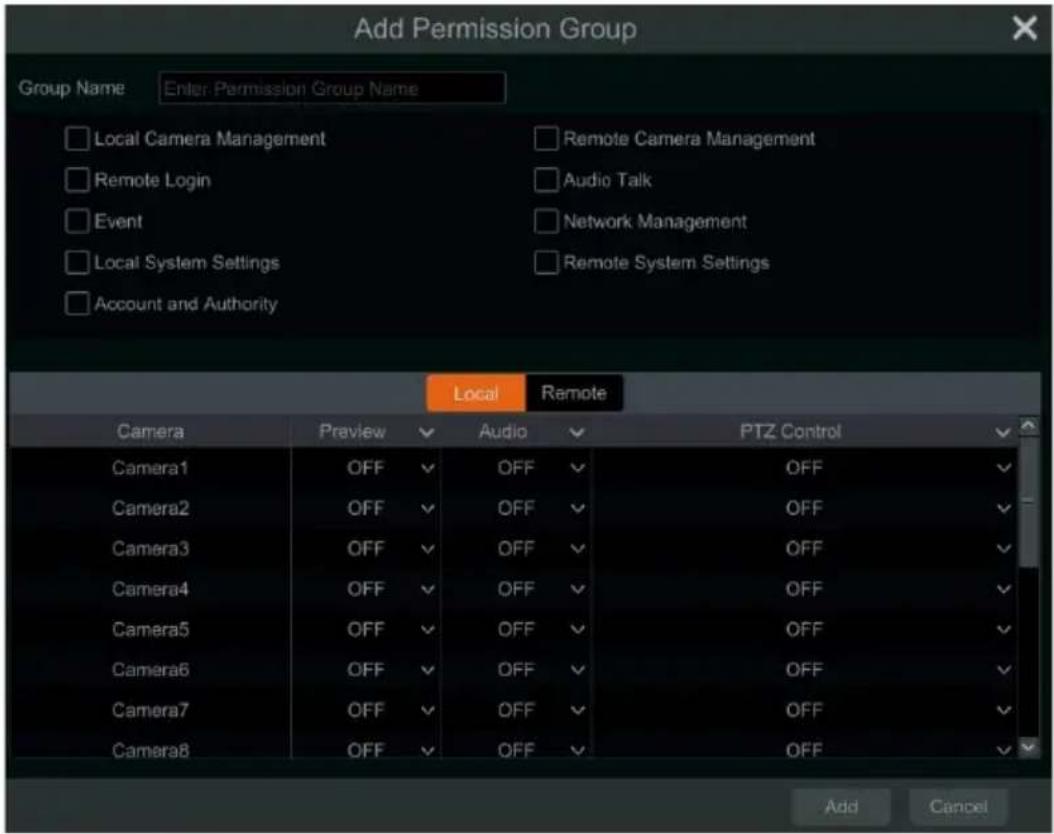
Task: Enable Network Management permission
Action: pos(546,221)
